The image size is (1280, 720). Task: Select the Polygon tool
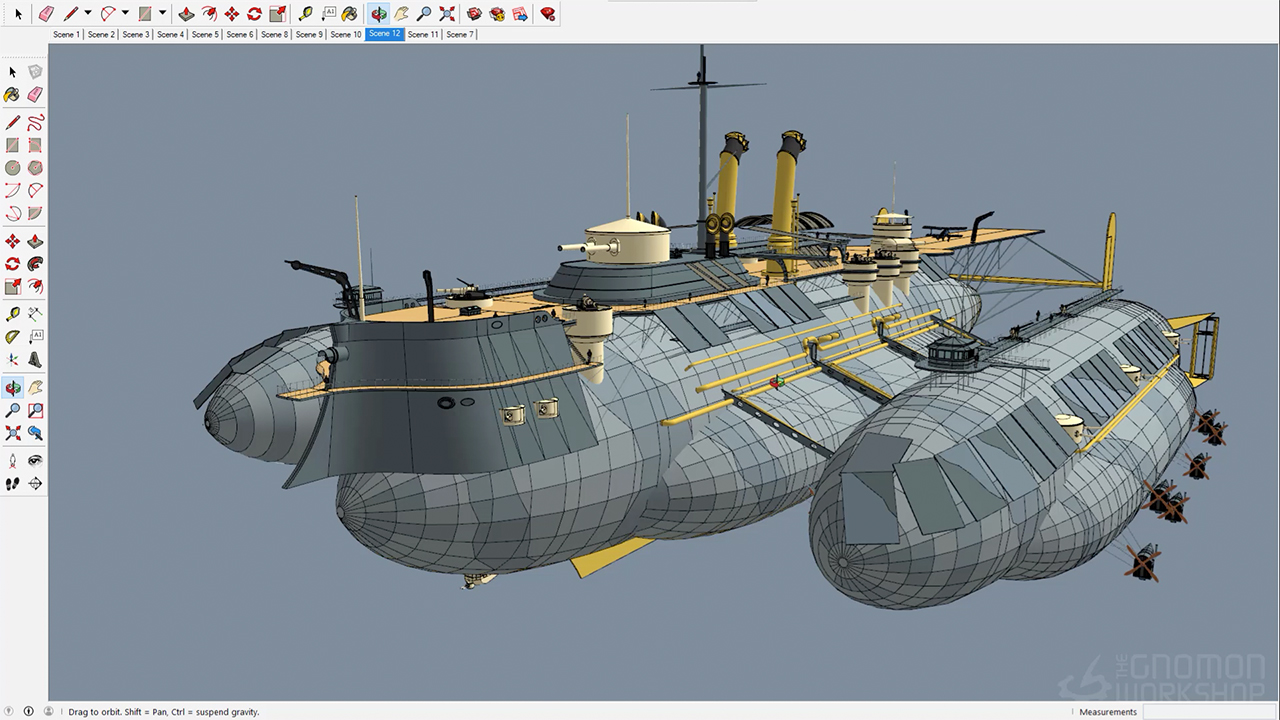click(35, 168)
